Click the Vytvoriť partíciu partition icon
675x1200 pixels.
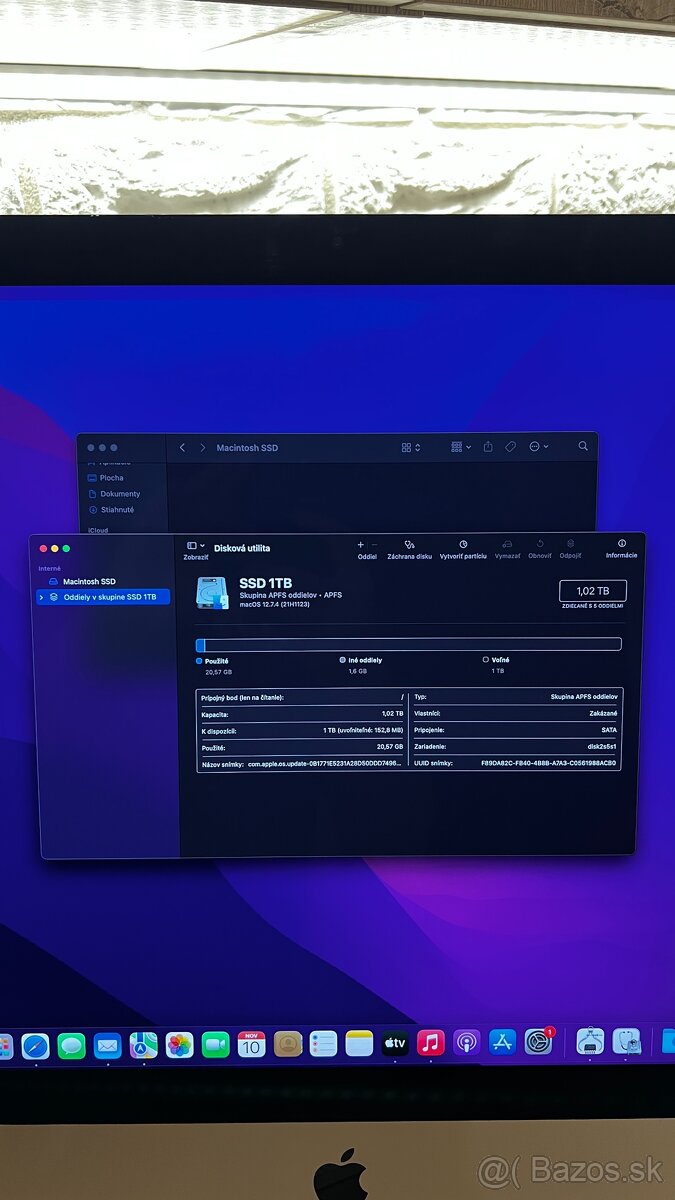click(463, 545)
